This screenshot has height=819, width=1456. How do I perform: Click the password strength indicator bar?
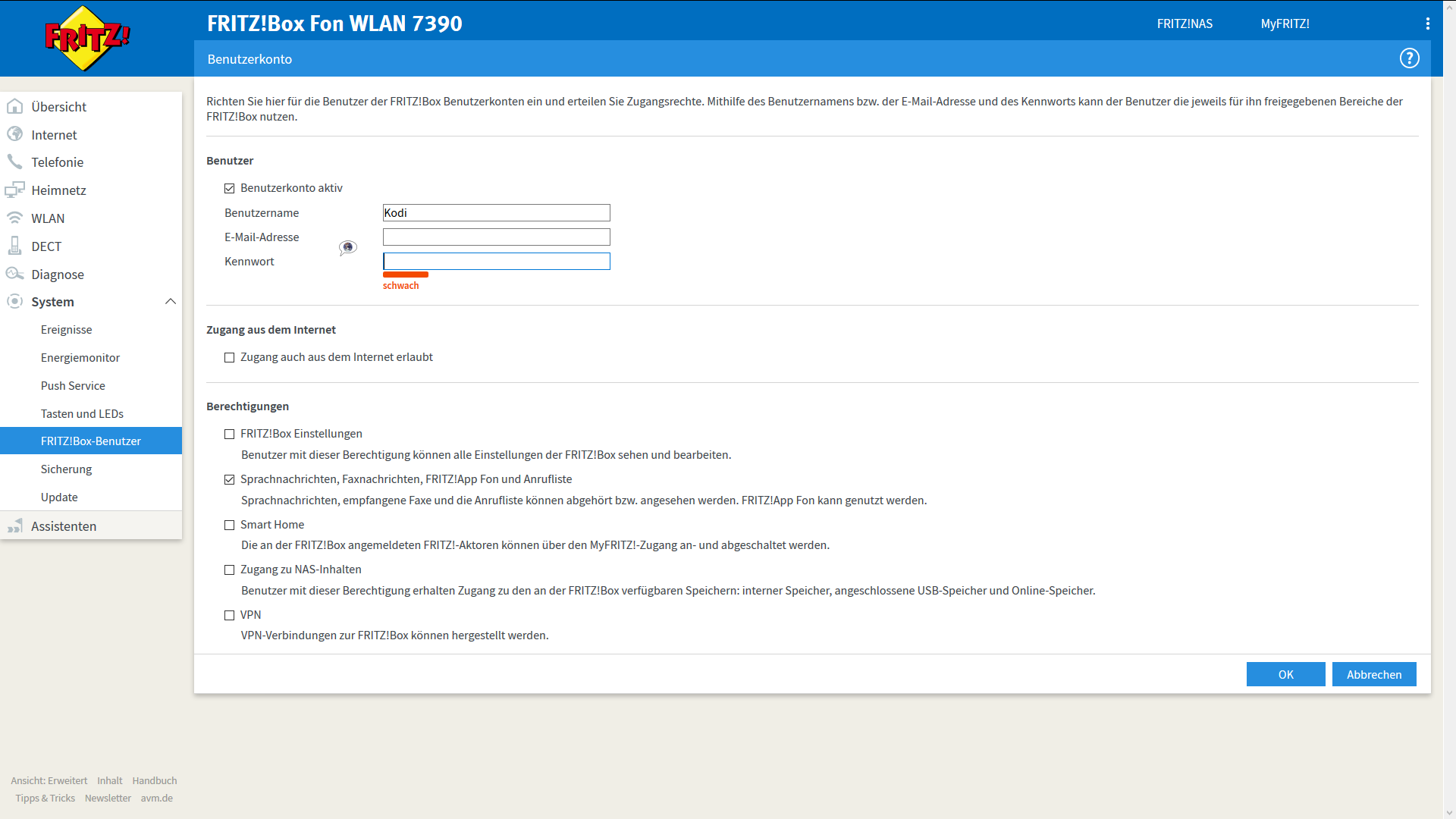coord(406,275)
